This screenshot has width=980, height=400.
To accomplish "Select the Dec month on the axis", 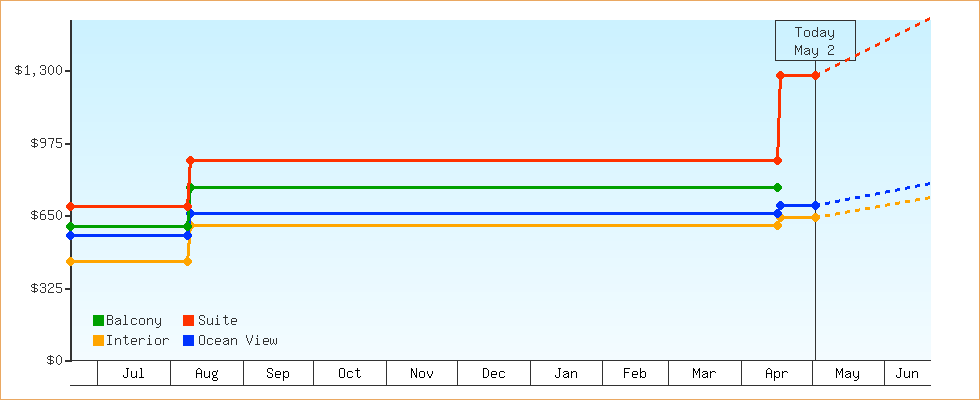I will (494, 373).
